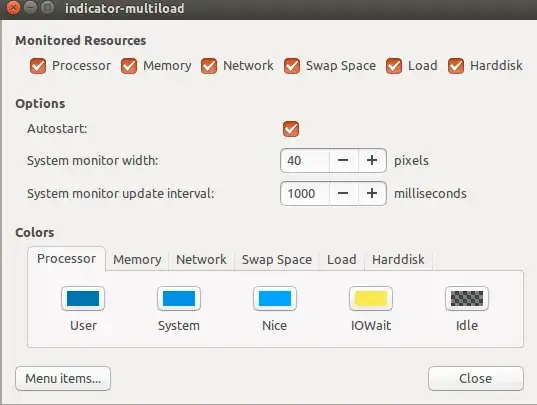Click the 'milliseconds' unit label
This screenshot has width=537, height=405.
(x=430, y=193)
